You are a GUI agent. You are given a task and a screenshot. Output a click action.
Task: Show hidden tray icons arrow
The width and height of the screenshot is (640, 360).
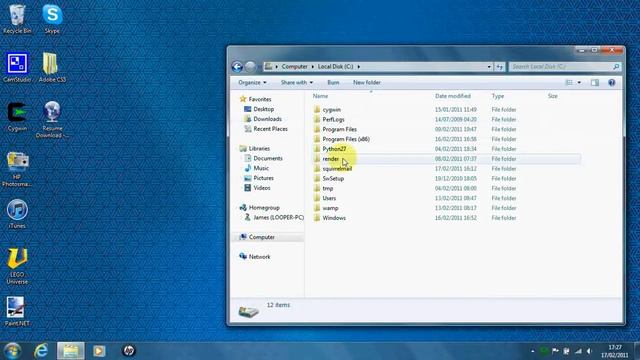[533, 351]
